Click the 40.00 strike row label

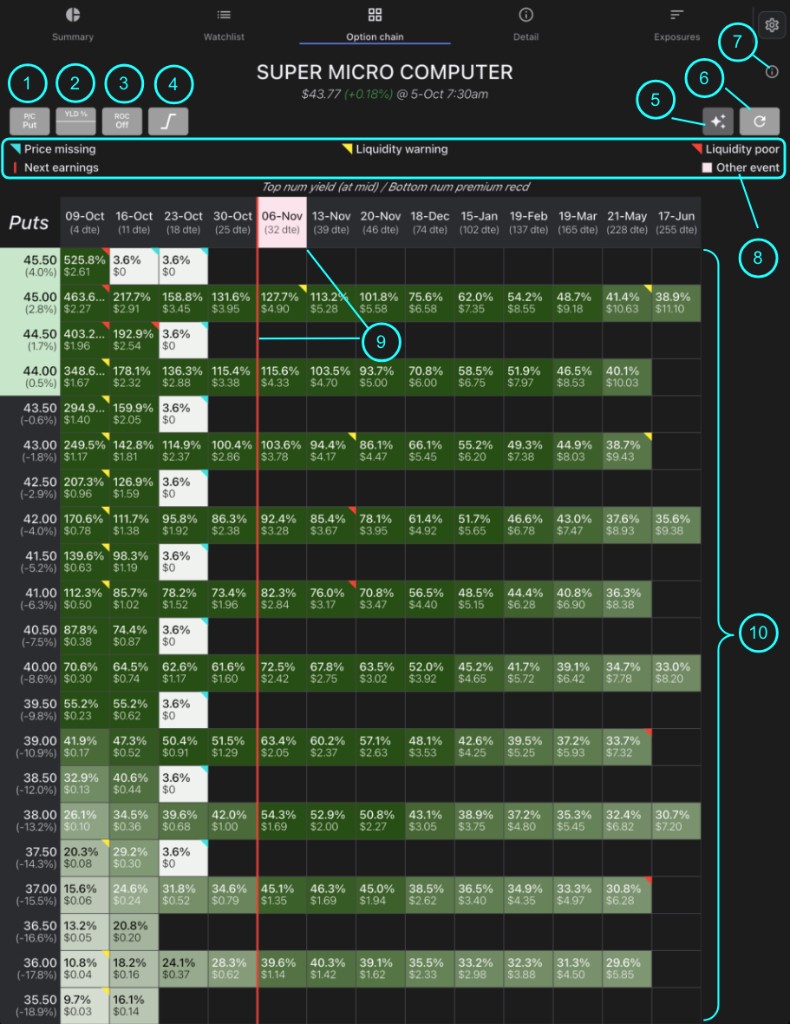click(x=30, y=673)
